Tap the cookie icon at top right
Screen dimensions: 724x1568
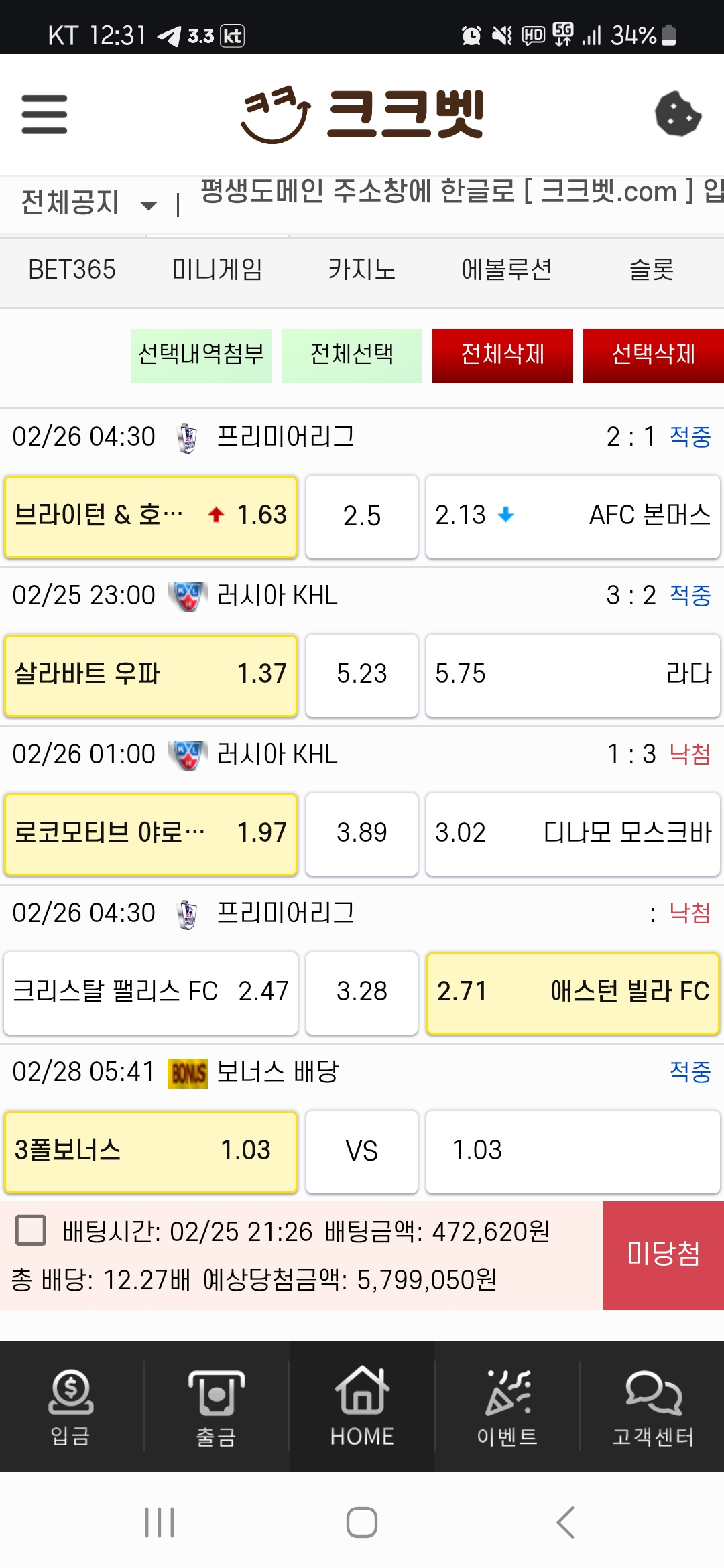pyautogui.click(x=678, y=114)
